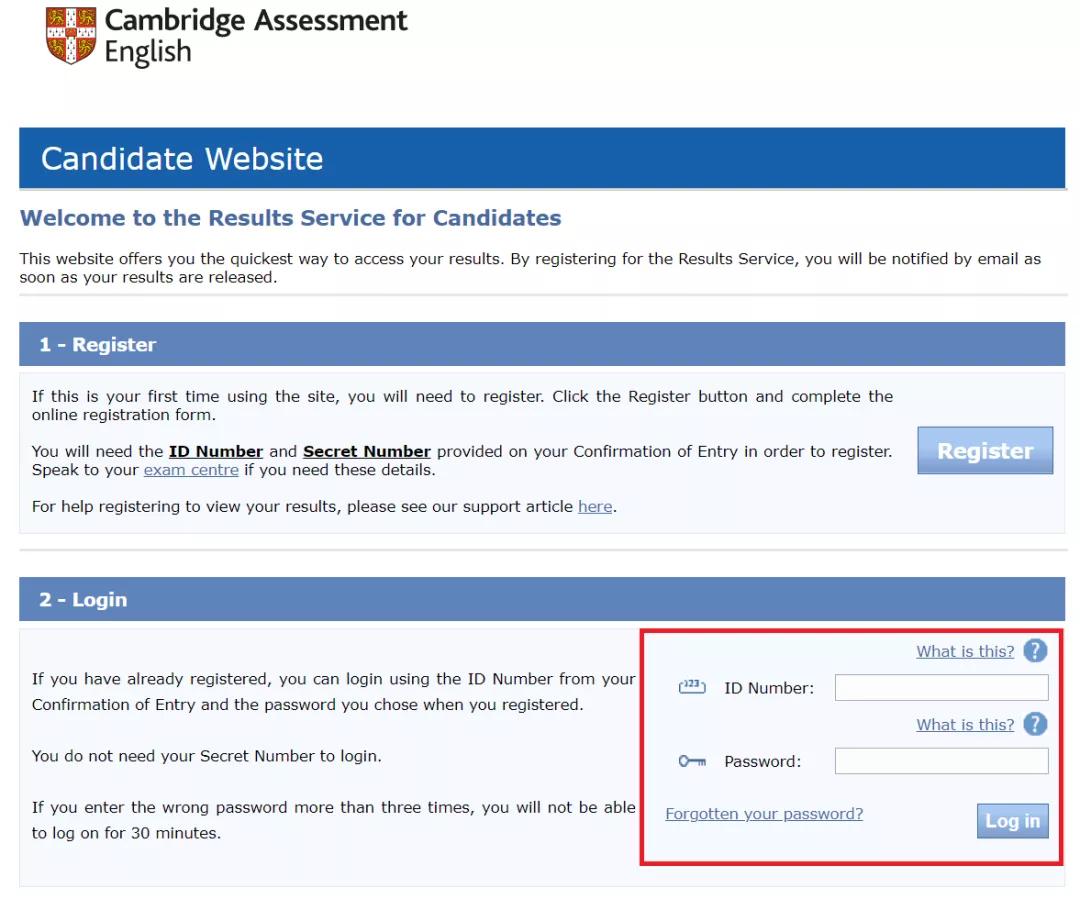1080x899 pixels.
Task: Focus the ID Number input field
Action: tap(941, 687)
